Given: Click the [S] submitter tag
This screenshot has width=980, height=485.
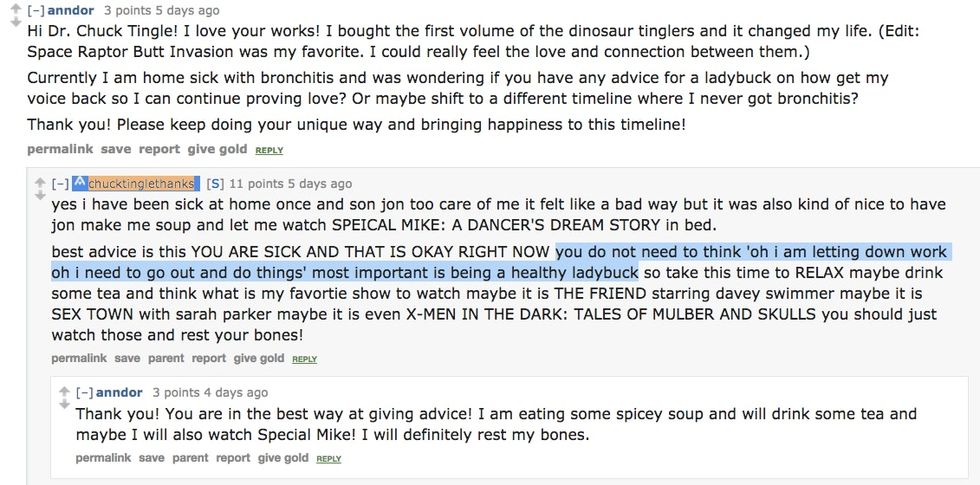Looking at the screenshot, I should point(214,184).
